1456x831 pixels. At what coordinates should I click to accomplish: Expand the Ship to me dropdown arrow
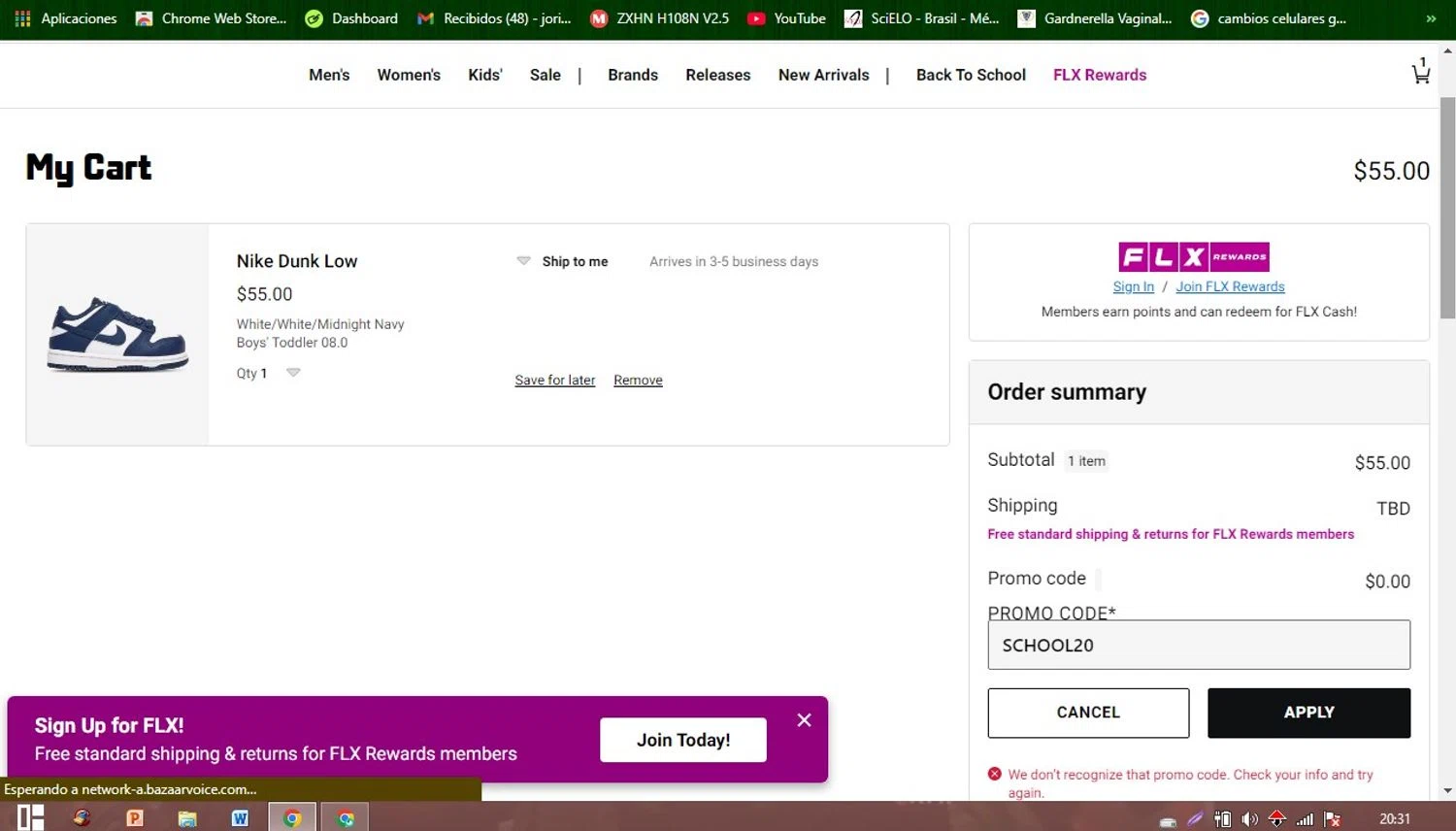tap(523, 261)
